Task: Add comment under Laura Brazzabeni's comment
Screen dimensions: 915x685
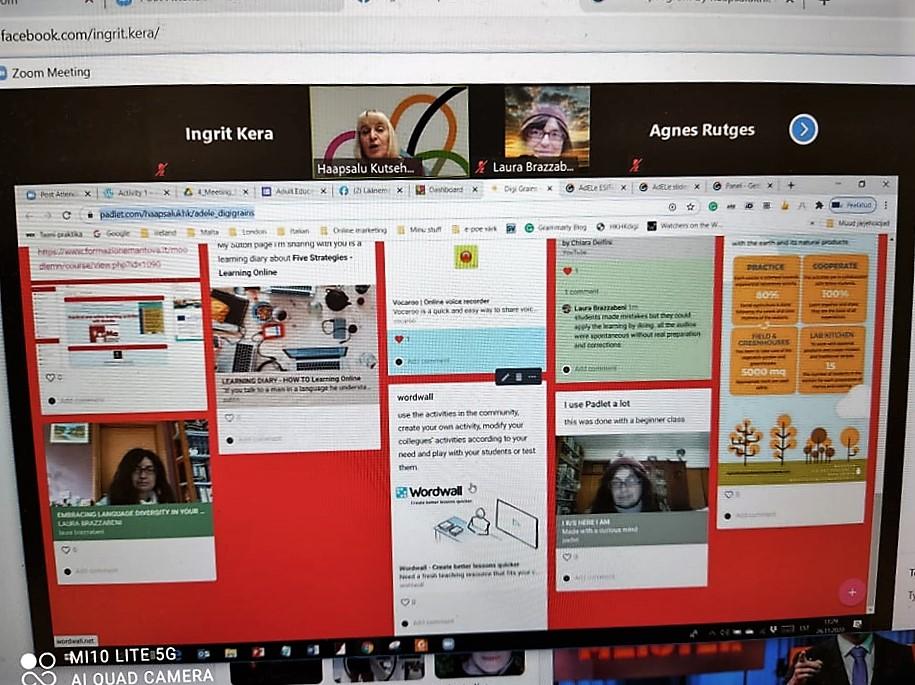Action: (595, 369)
